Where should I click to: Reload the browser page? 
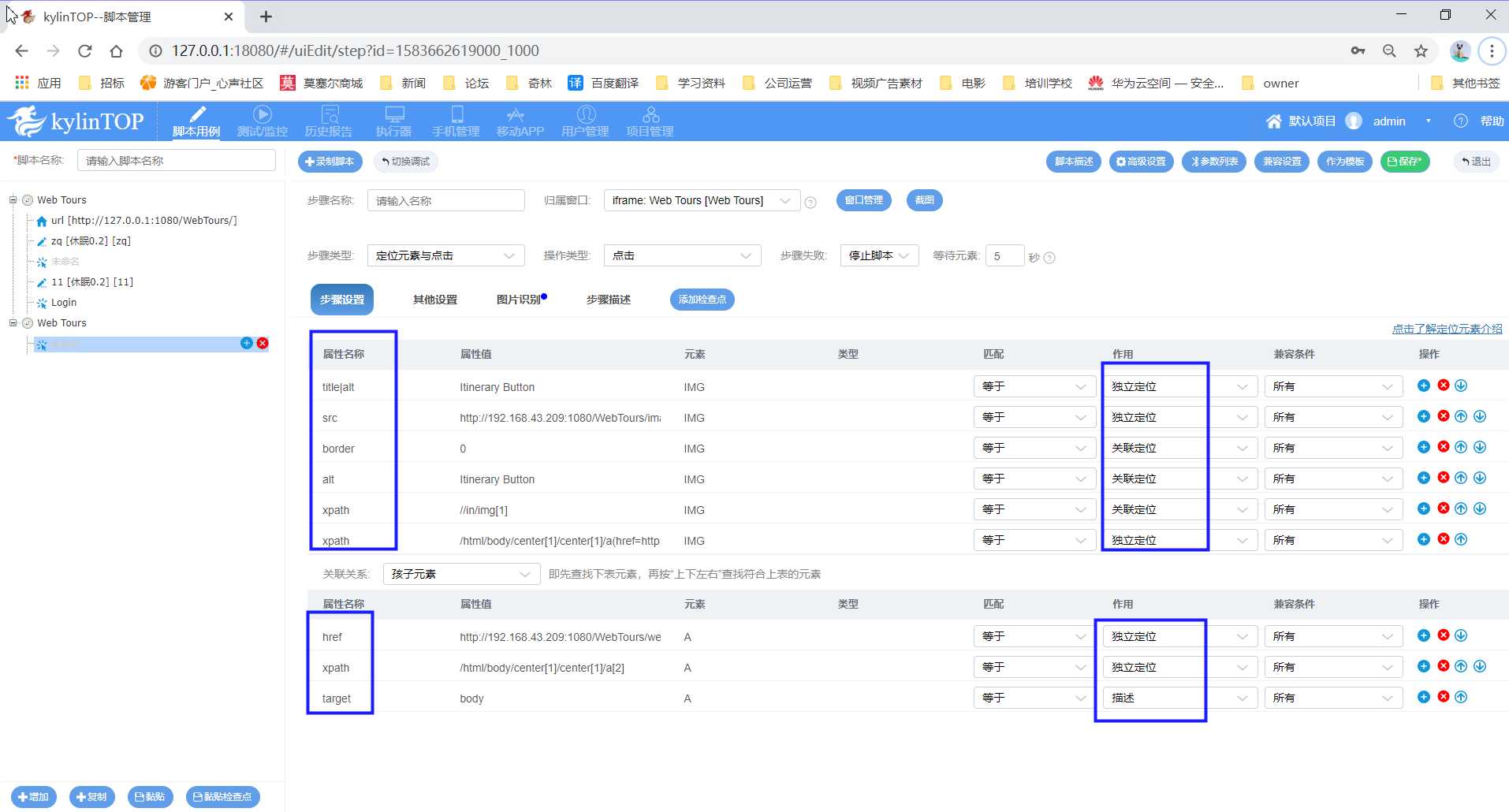point(85,50)
